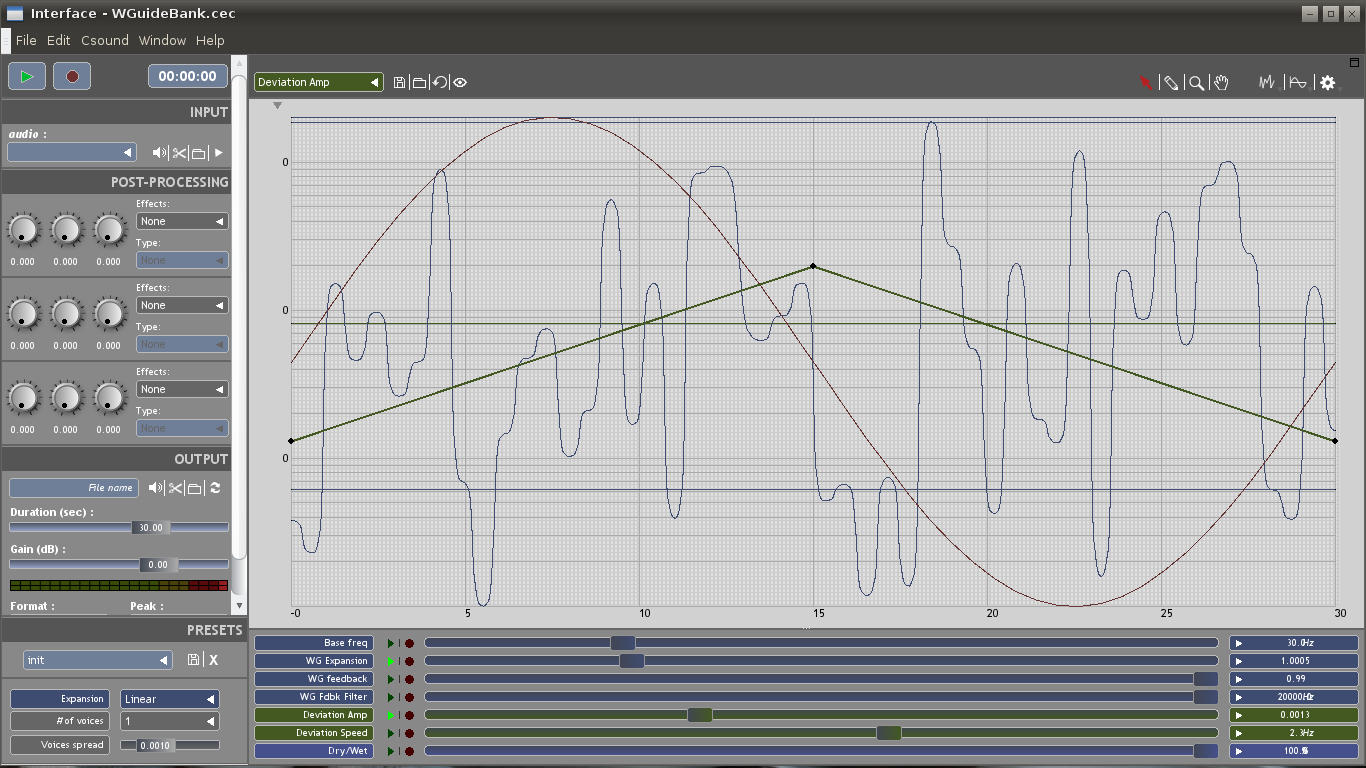Expand the first Effects dropdown set to None
Viewport: 1366px width, 768px height.
click(181, 221)
